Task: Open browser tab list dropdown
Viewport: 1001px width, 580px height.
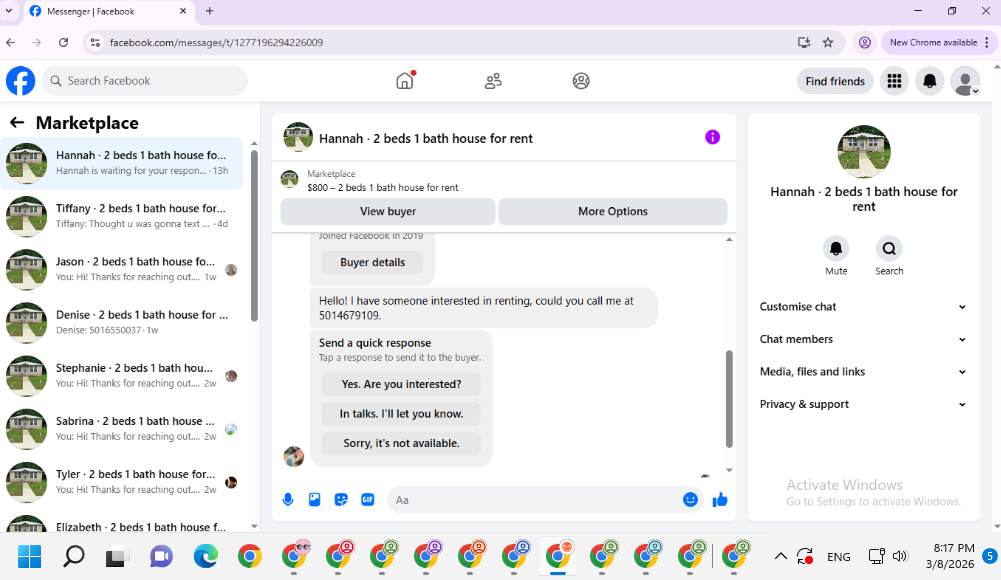Action: click(9, 11)
